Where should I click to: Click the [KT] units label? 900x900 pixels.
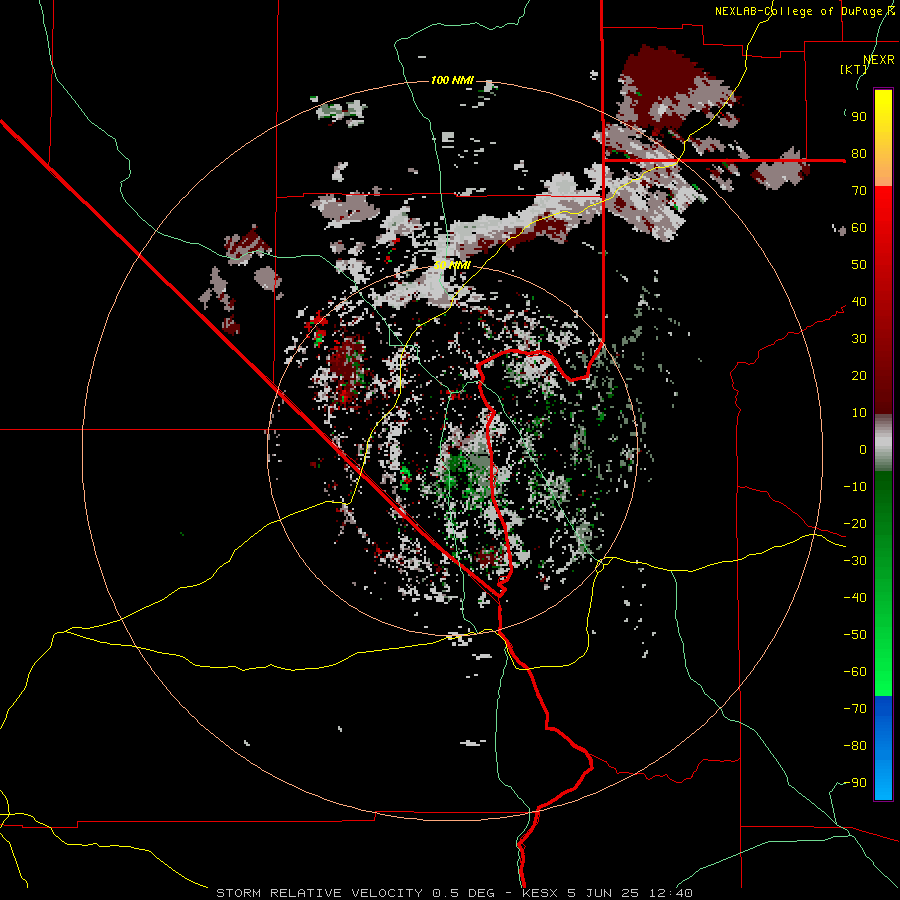(x=854, y=69)
